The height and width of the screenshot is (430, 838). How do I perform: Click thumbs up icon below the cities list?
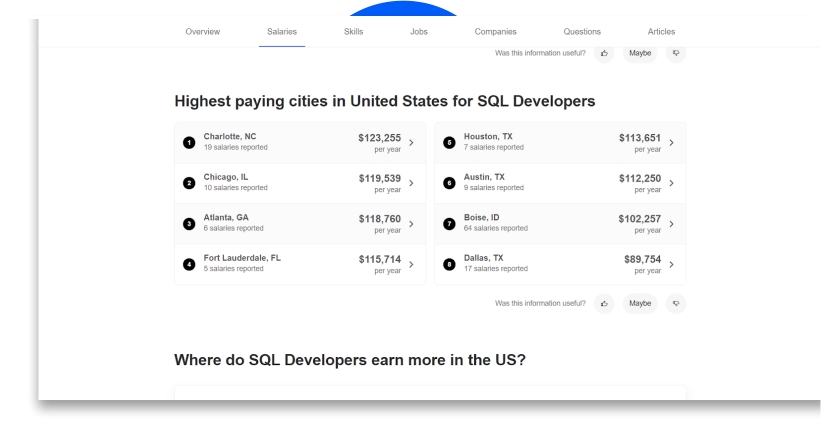point(603,301)
